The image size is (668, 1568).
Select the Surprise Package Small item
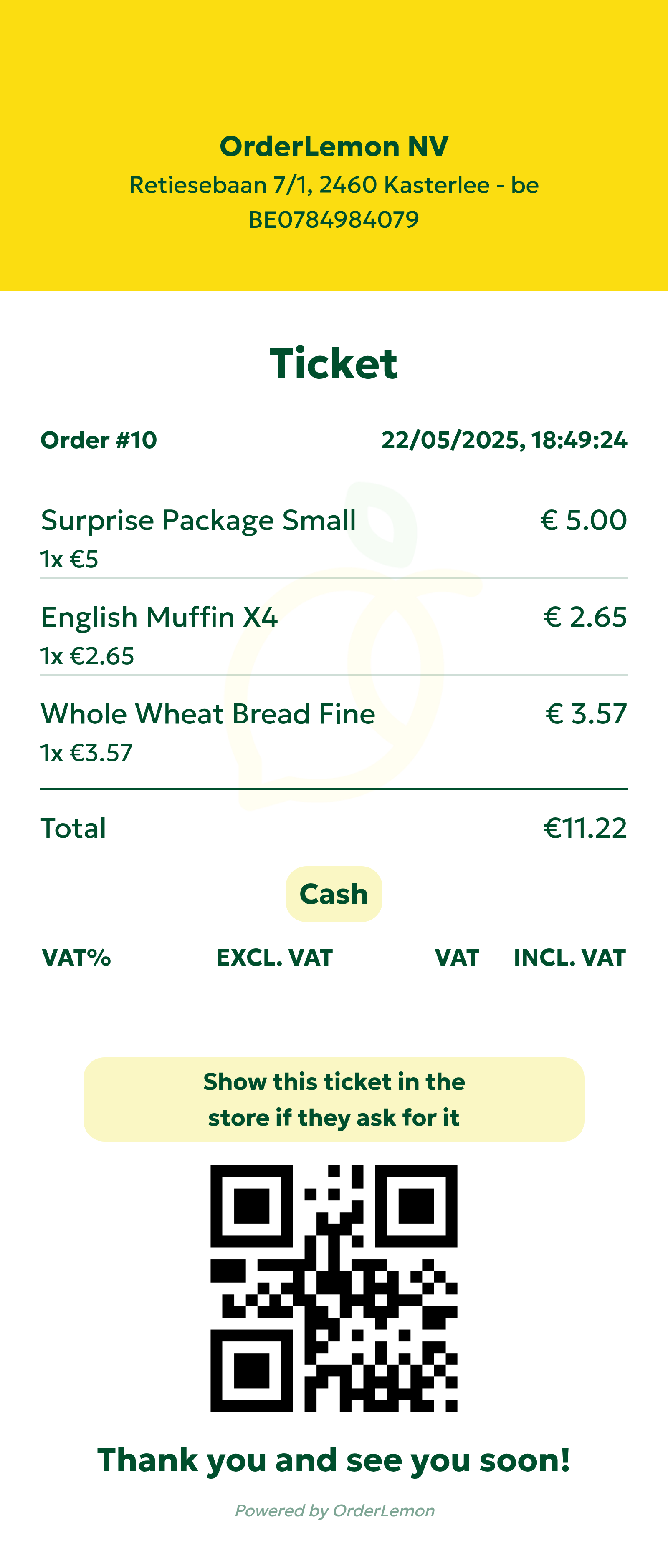click(198, 520)
